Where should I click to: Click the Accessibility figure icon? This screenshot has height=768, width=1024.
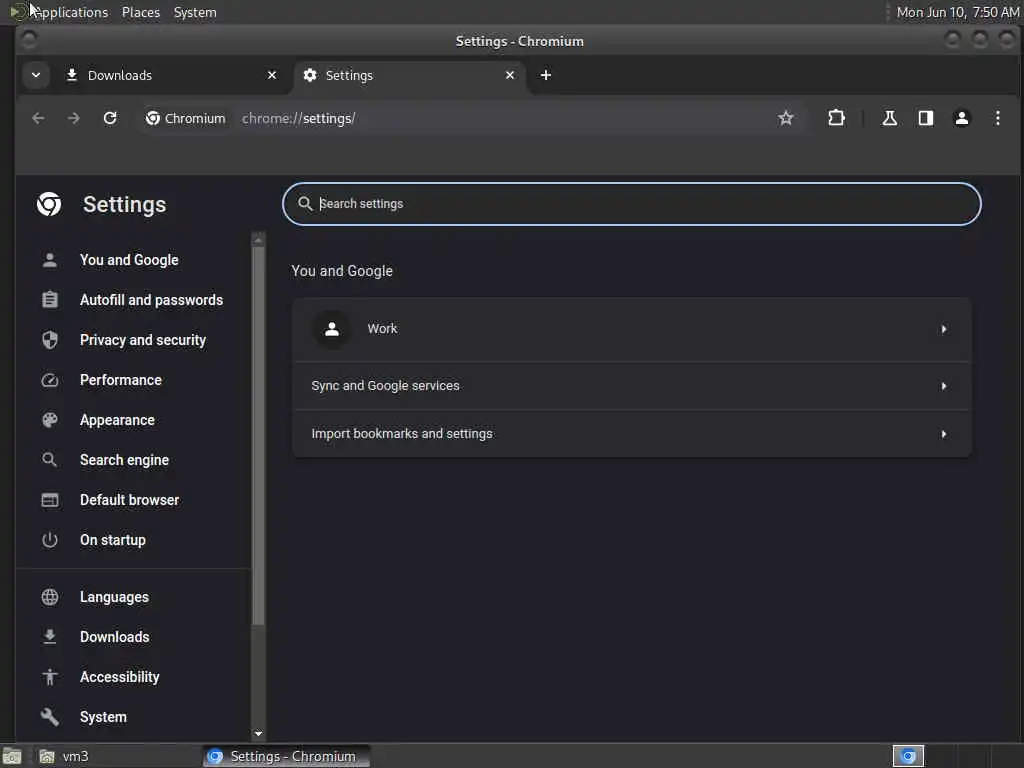point(50,677)
